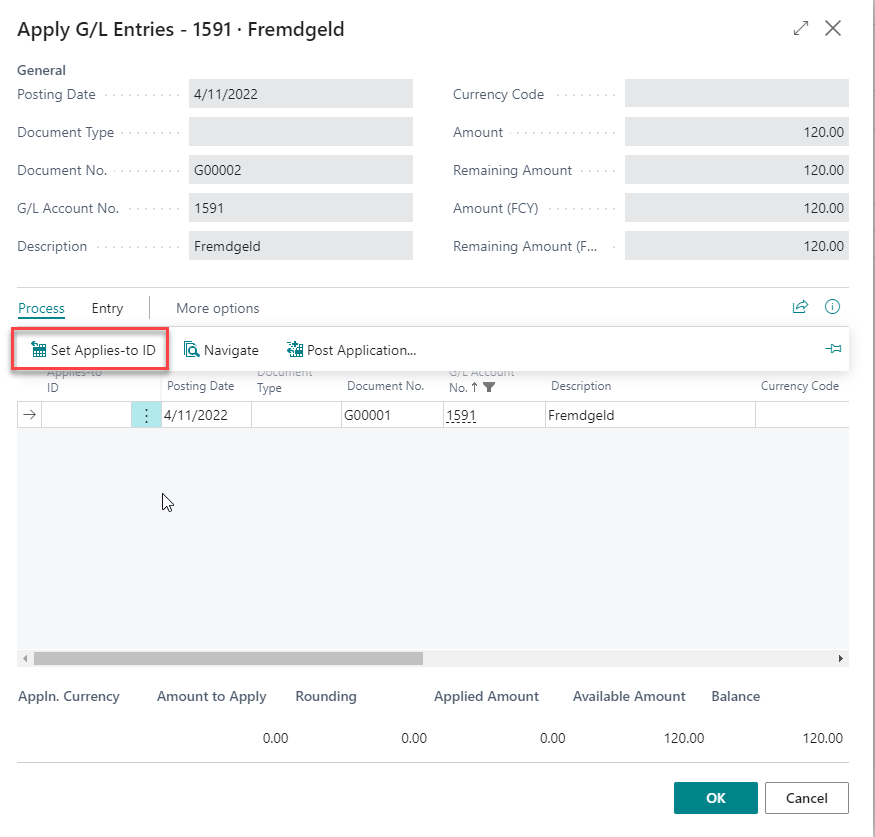Open row options three-dot menu

click(146, 415)
